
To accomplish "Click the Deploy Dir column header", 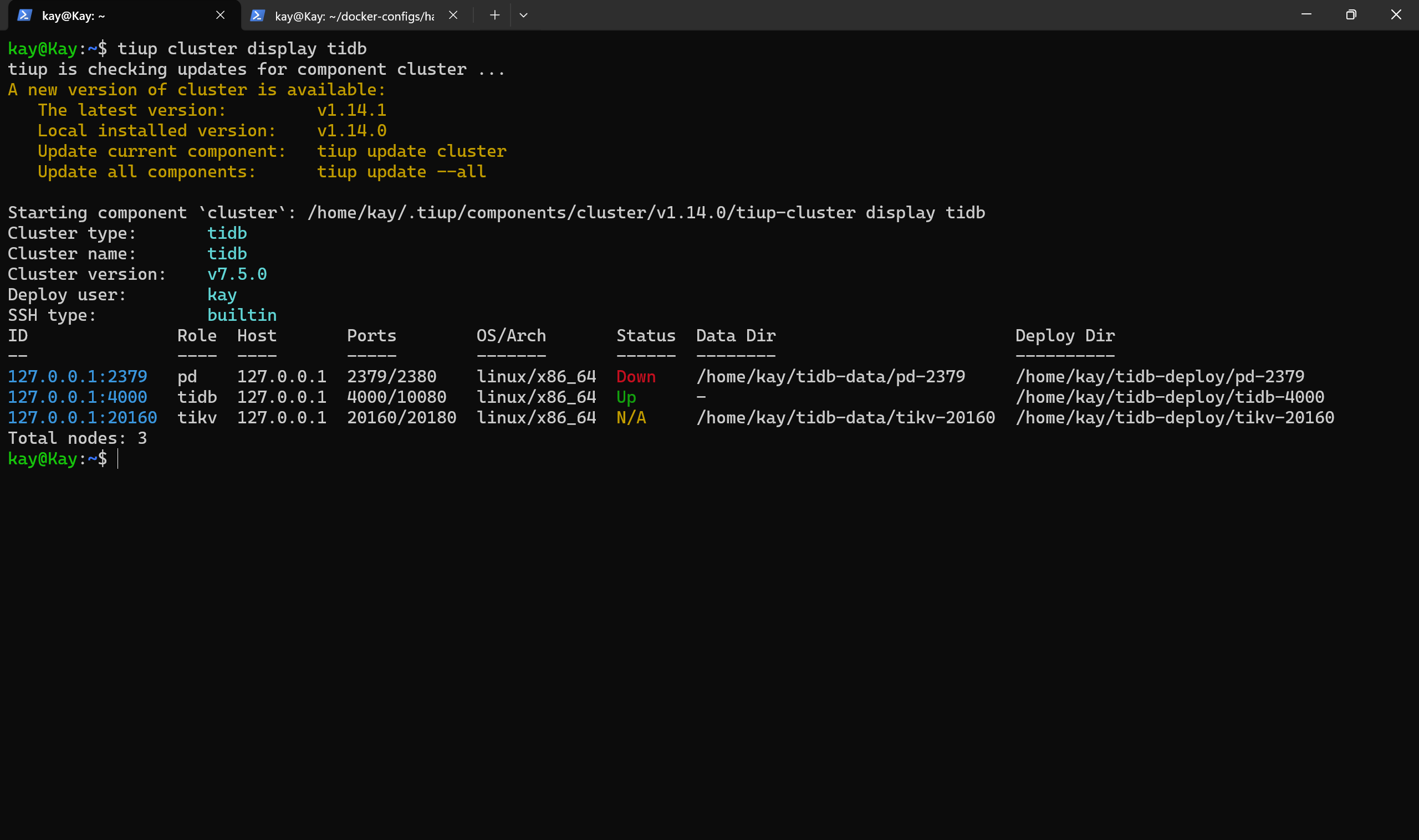I will coord(1065,336).
